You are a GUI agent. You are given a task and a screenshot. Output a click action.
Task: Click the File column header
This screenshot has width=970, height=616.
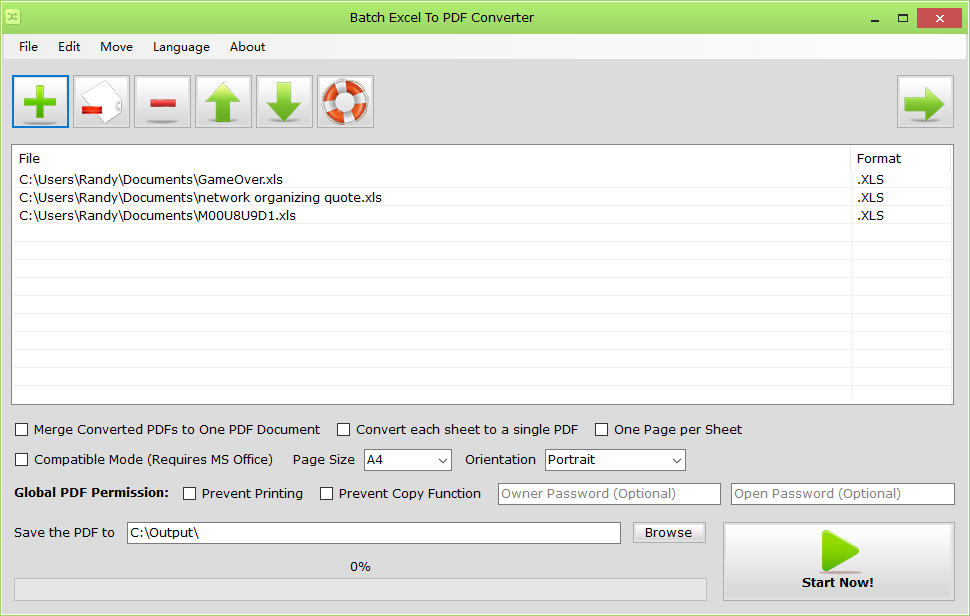pos(431,158)
